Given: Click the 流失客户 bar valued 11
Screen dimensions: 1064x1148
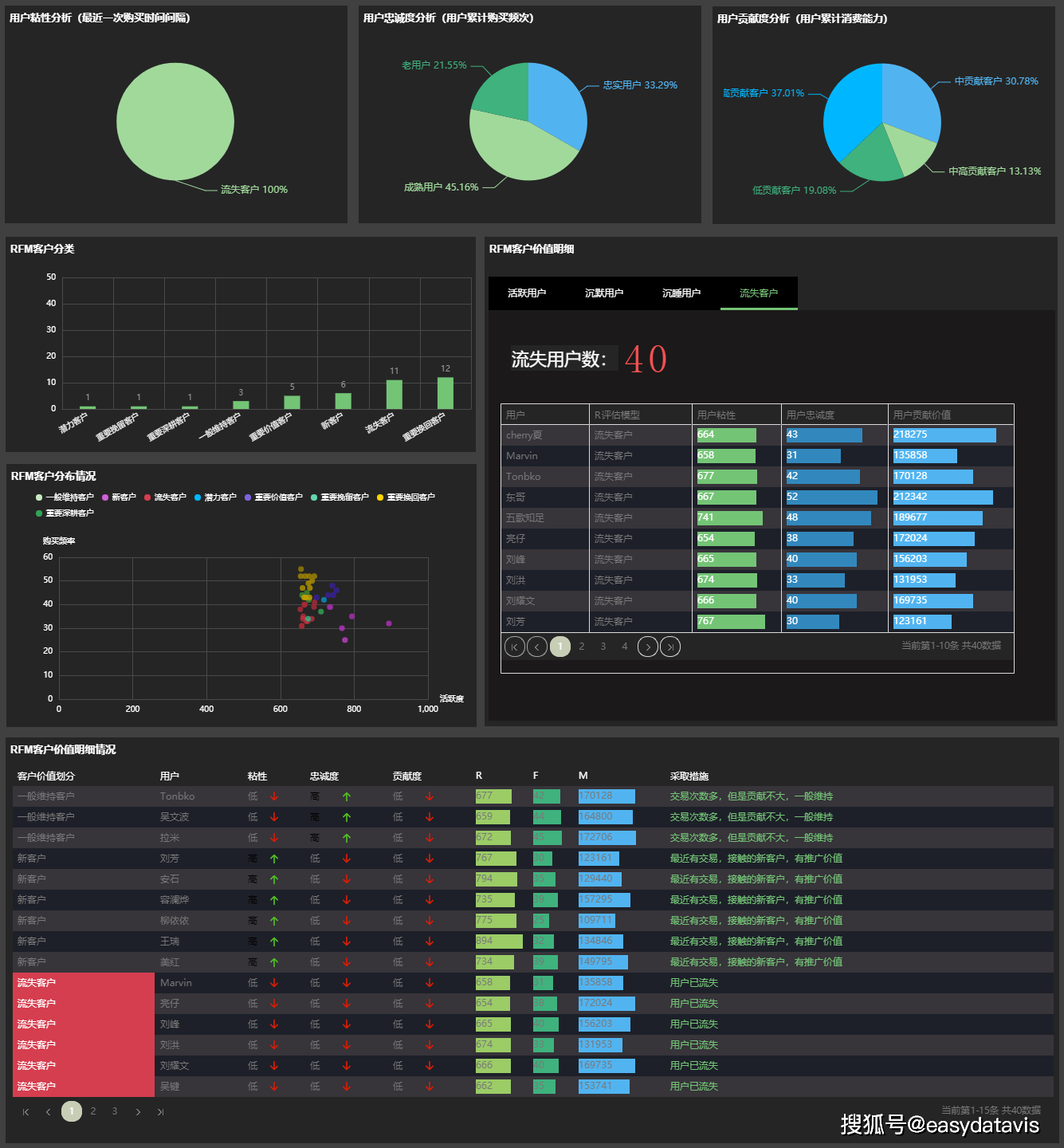Looking at the screenshot, I should click(x=395, y=395).
